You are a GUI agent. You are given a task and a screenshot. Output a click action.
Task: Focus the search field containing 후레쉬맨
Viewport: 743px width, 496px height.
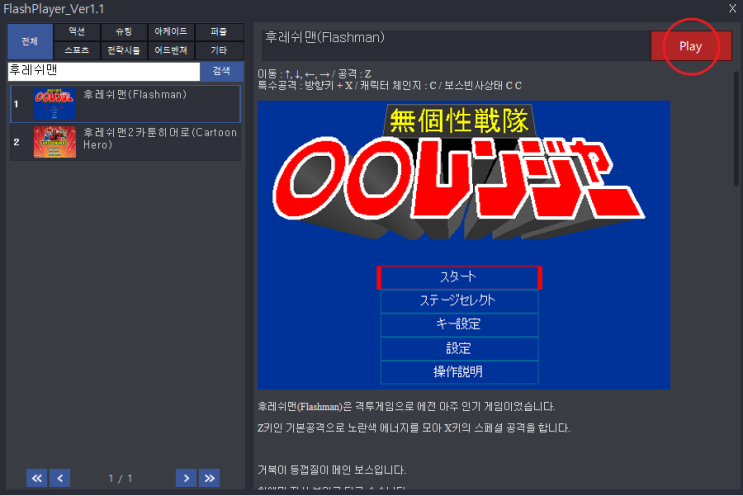click(104, 71)
